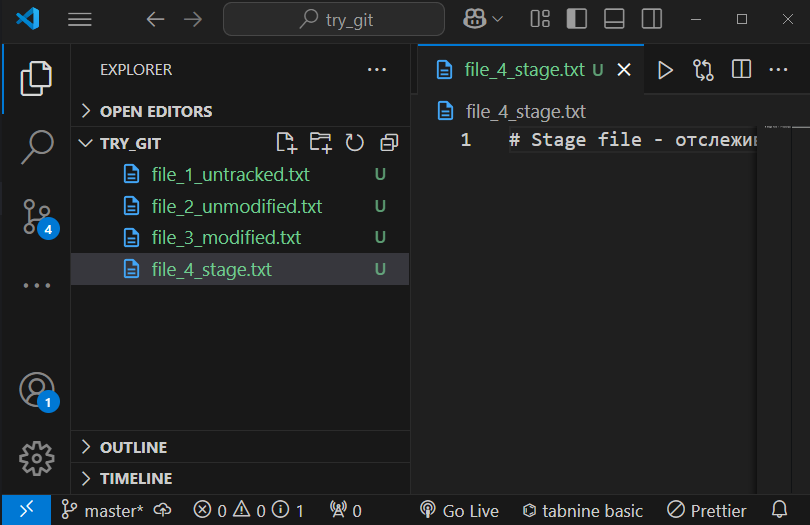810x525 pixels.
Task: Click the master branch indicator
Action: tap(103, 510)
